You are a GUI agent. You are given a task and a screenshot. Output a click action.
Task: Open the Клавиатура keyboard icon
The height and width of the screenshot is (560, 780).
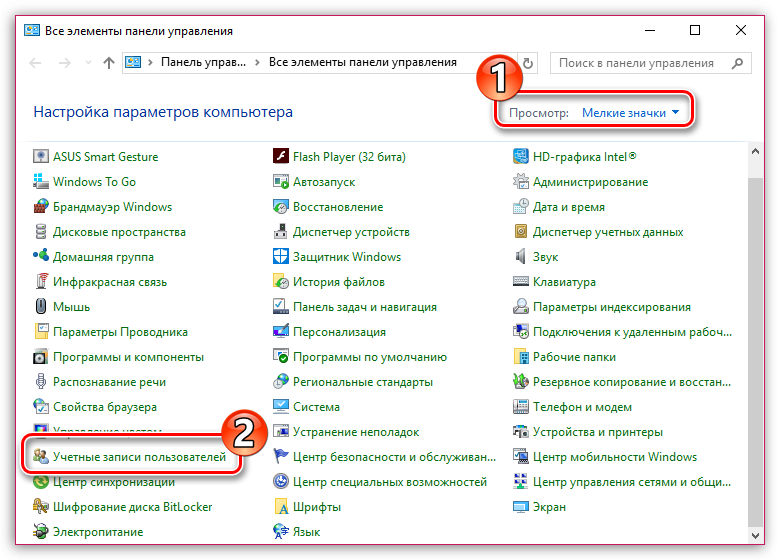520,281
